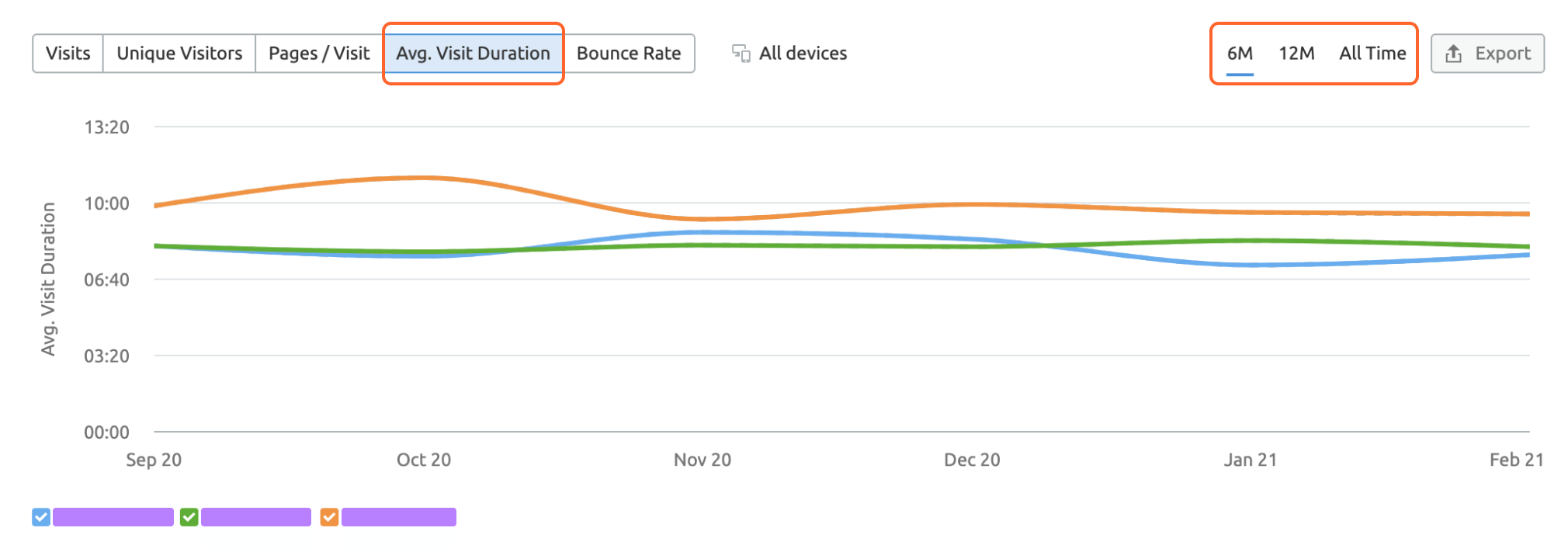Show the Bounce Rate tab
1568x559 pixels.
tap(629, 54)
